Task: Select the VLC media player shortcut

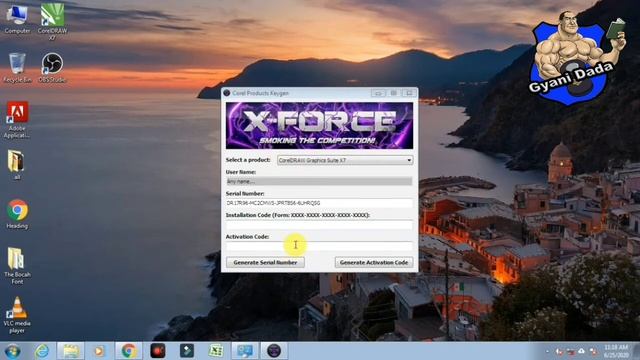Action: click(x=17, y=315)
